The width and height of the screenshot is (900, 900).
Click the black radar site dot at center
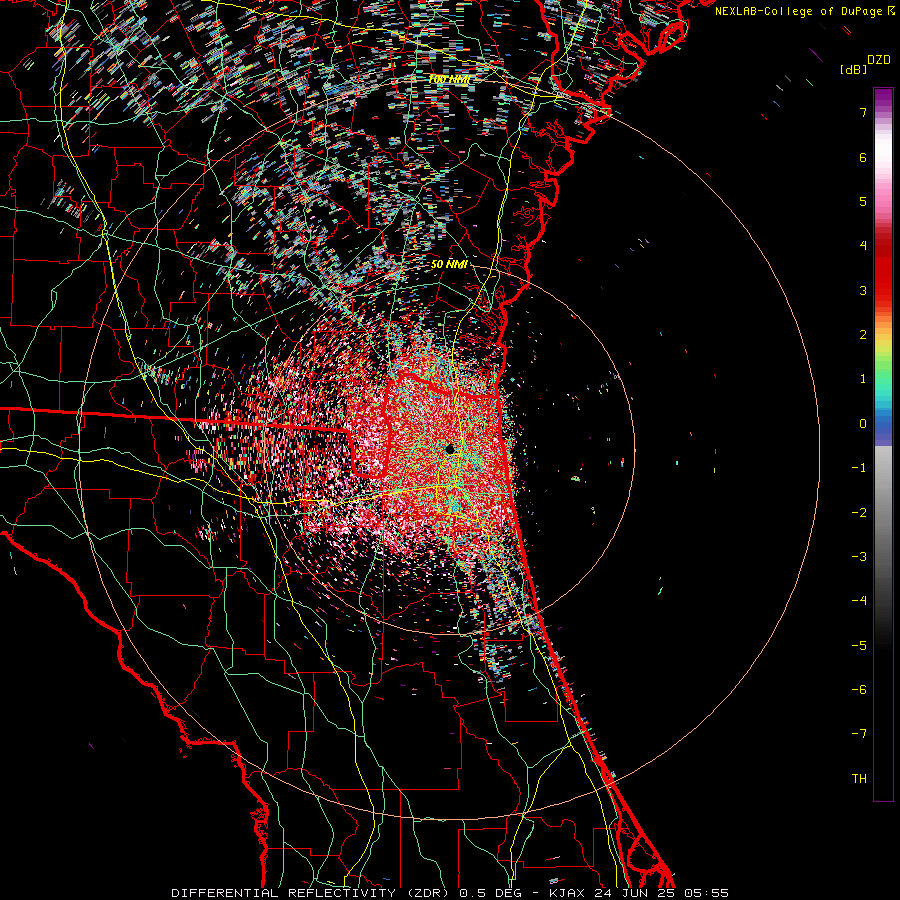(450, 449)
